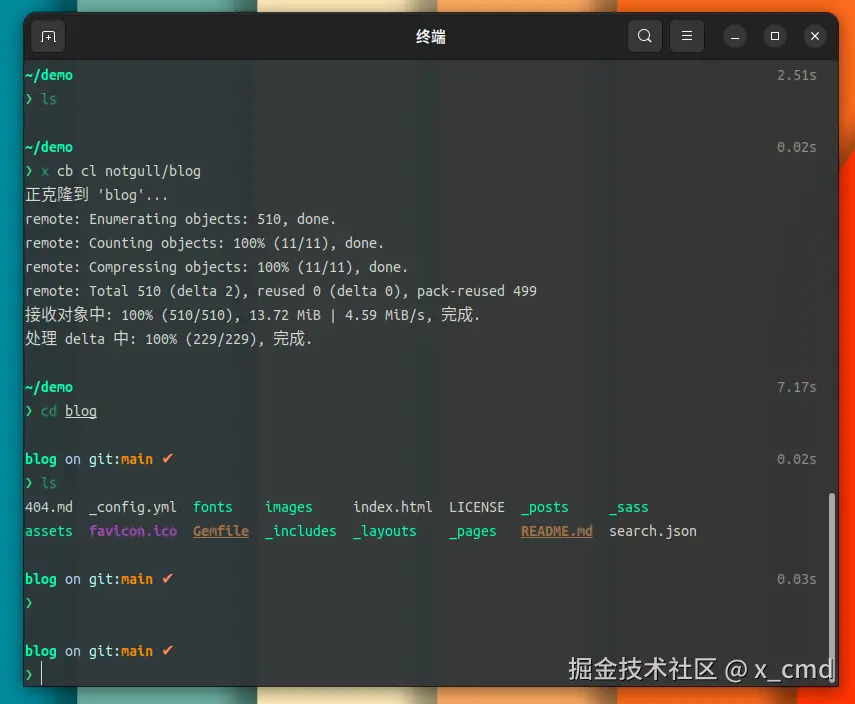The image size is (855, 704).
Task: Click the "正克隆到 'blog'..." line
Action: click(97, 195)
